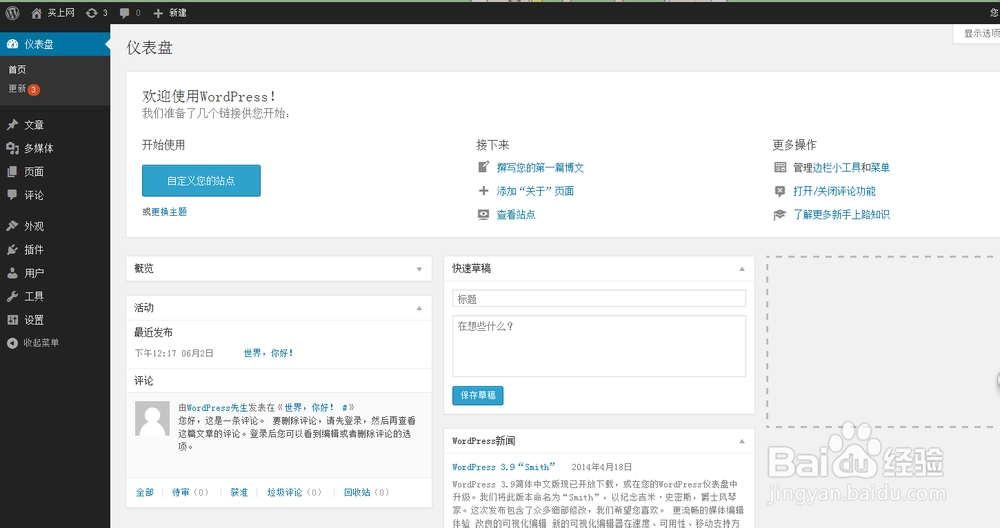Collapse the 活动 panel with its arrow
The width and height of the screenshot is (1000, 528).
point(419,309)
